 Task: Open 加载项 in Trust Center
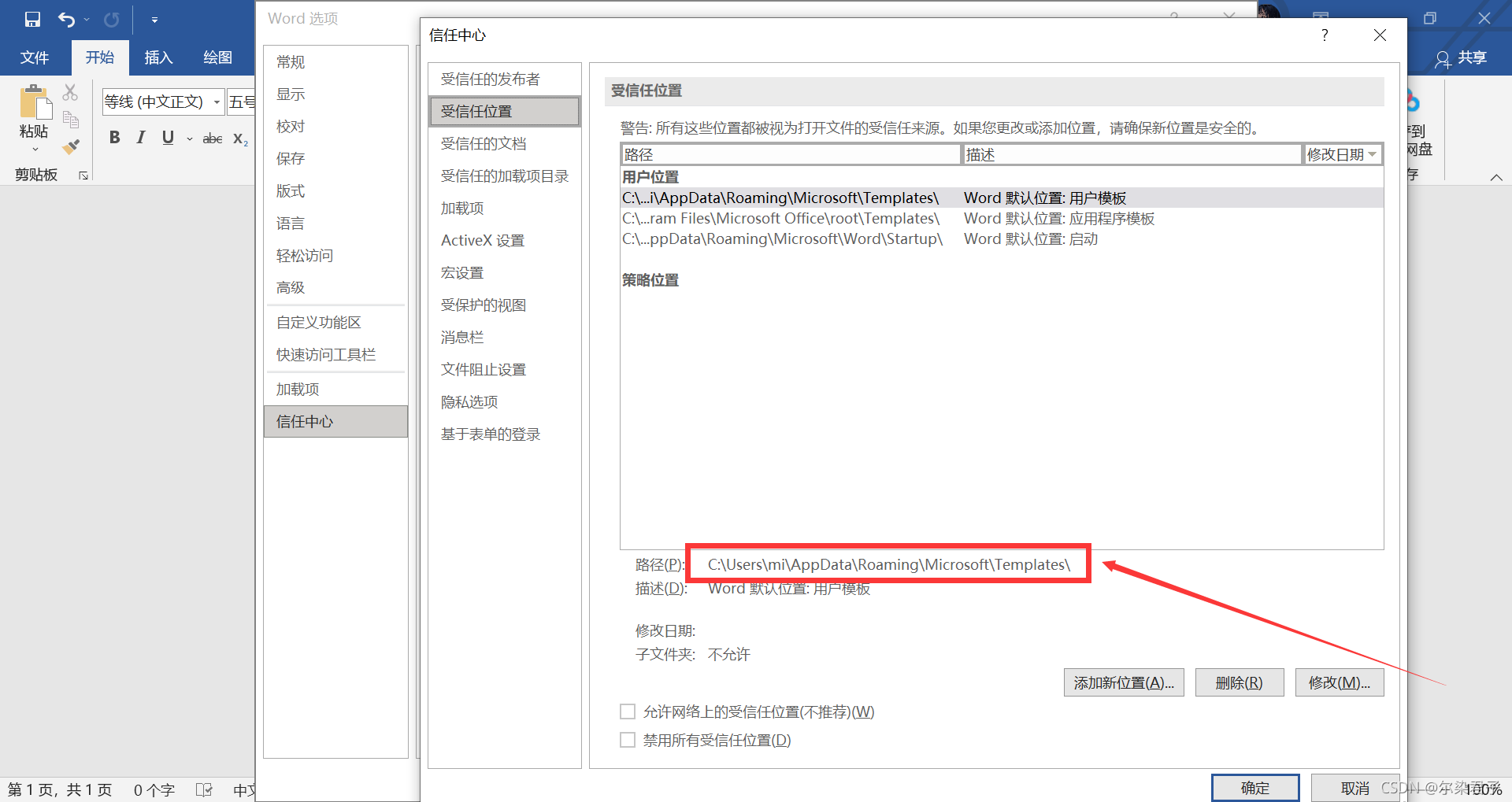504,209
